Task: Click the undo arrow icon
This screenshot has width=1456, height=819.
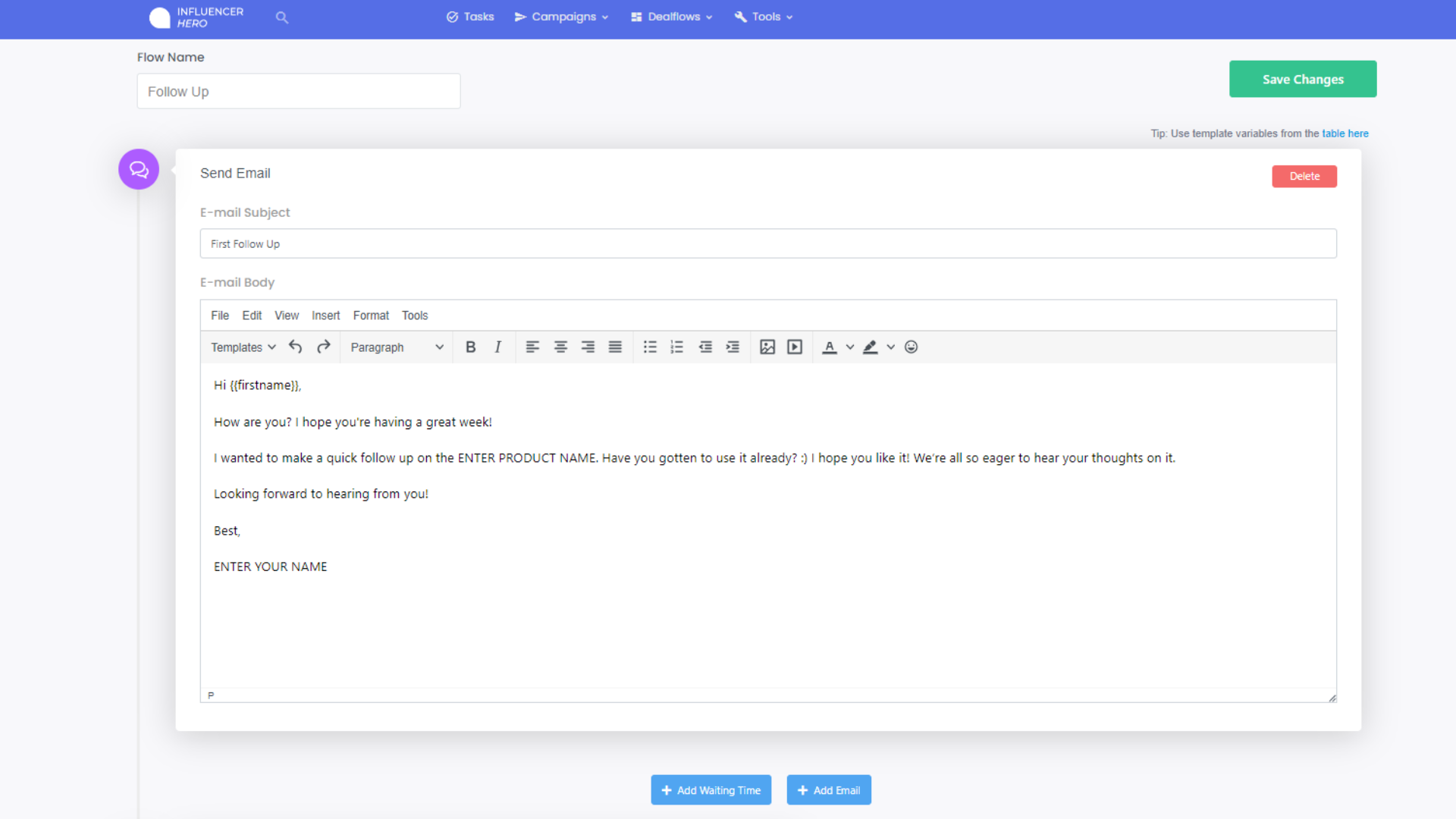Action: click(x=296, y=347)
